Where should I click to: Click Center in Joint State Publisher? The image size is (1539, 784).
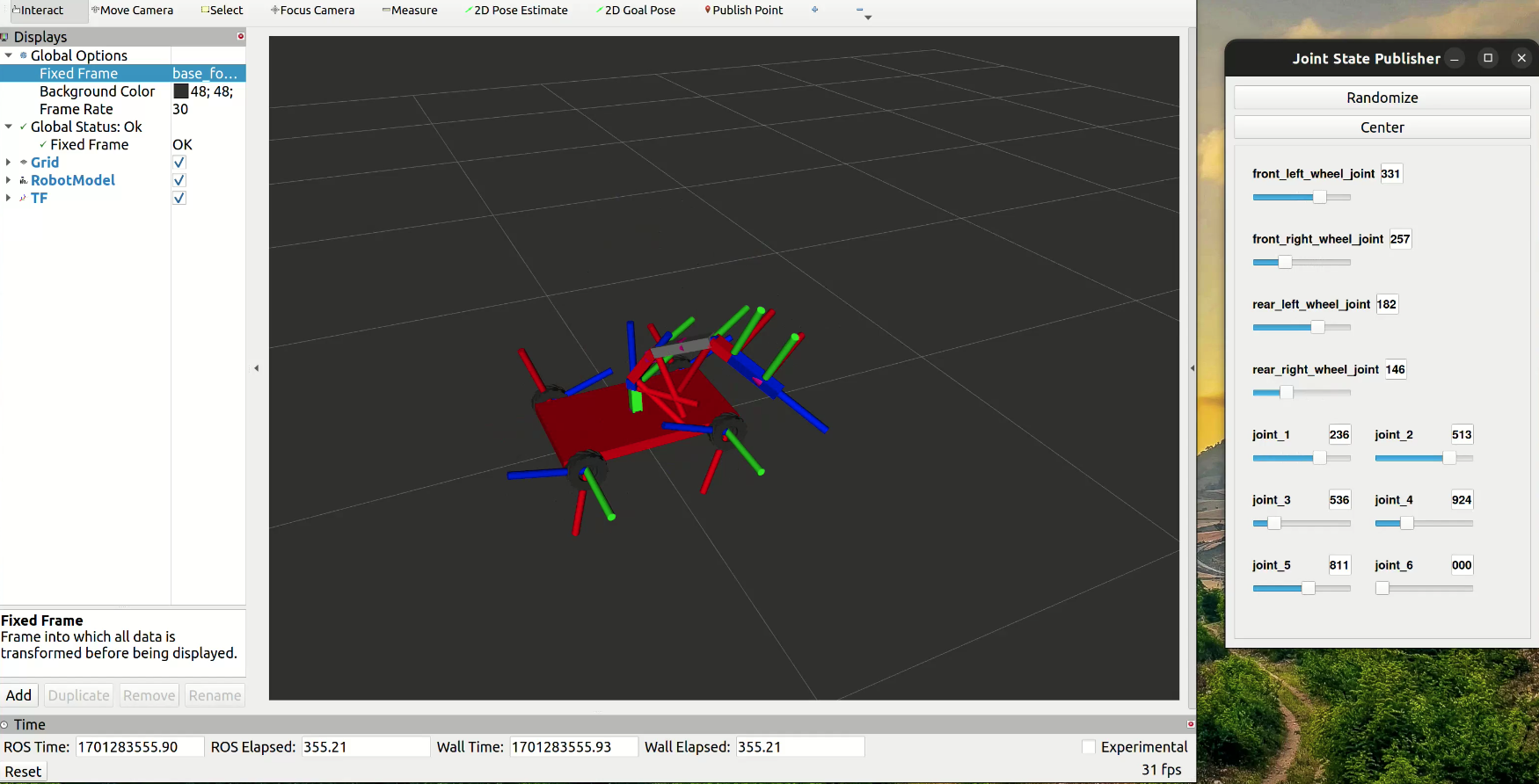1382,127
